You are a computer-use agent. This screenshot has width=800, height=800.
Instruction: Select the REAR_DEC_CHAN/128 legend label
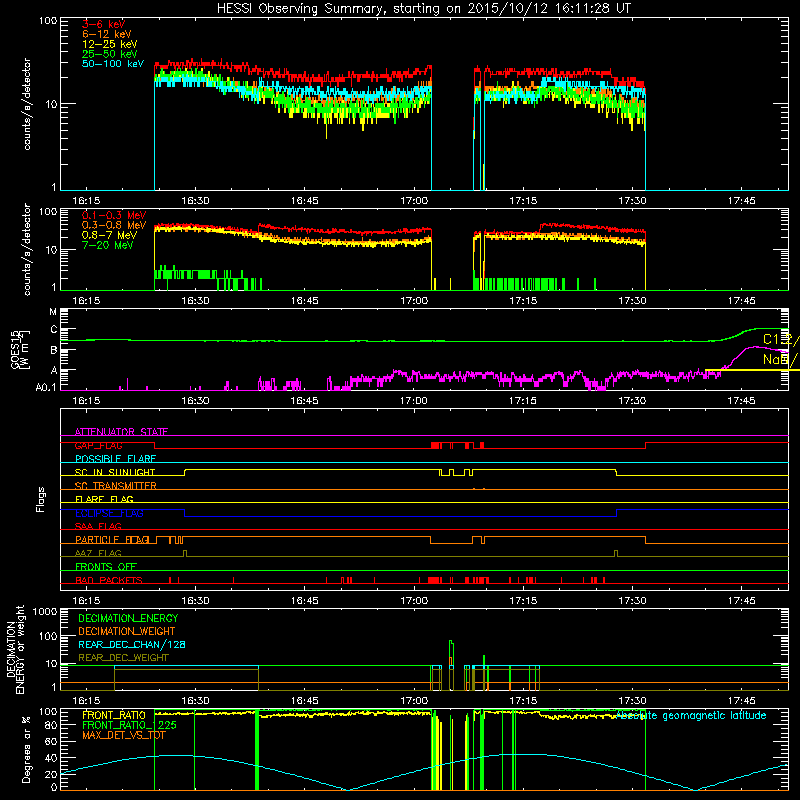click(132, 644)
